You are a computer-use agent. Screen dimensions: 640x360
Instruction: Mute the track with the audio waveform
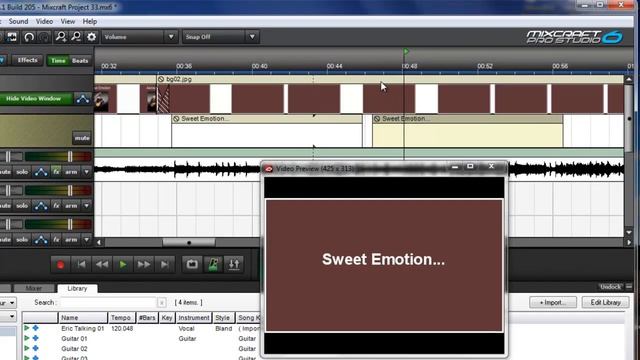click(x=5, y=172)
